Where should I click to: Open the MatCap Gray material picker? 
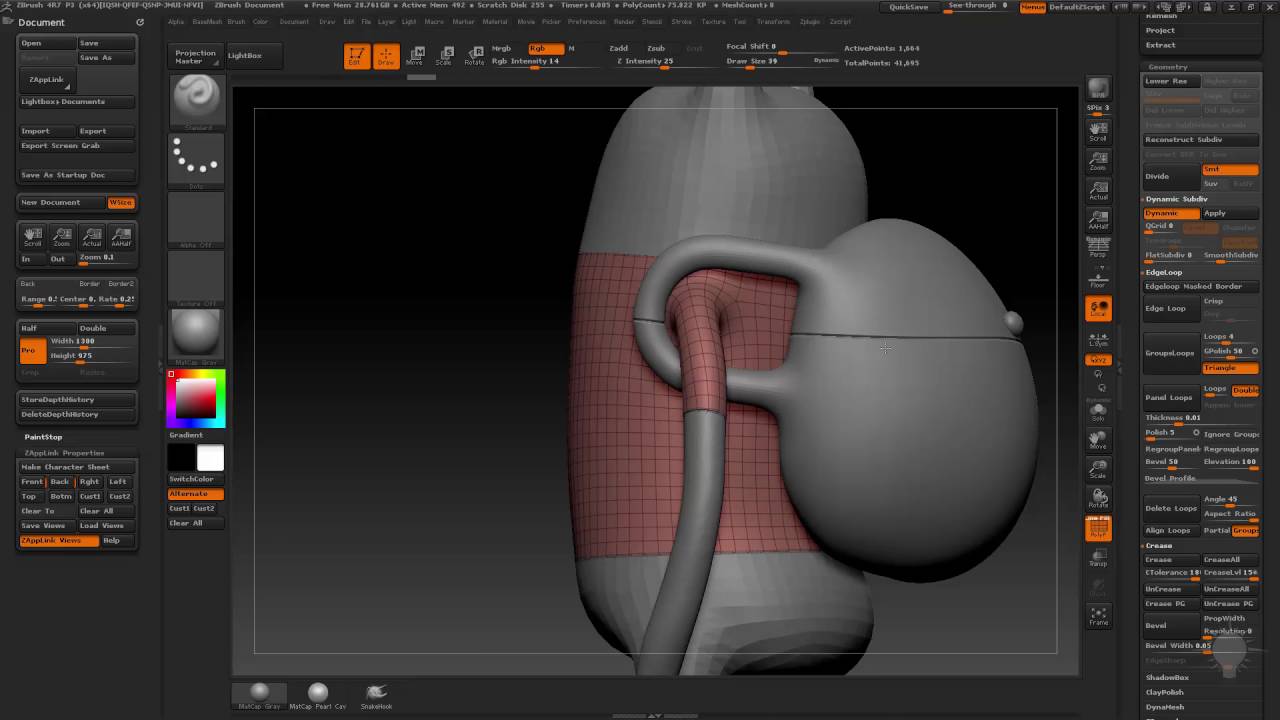(197, 335)
